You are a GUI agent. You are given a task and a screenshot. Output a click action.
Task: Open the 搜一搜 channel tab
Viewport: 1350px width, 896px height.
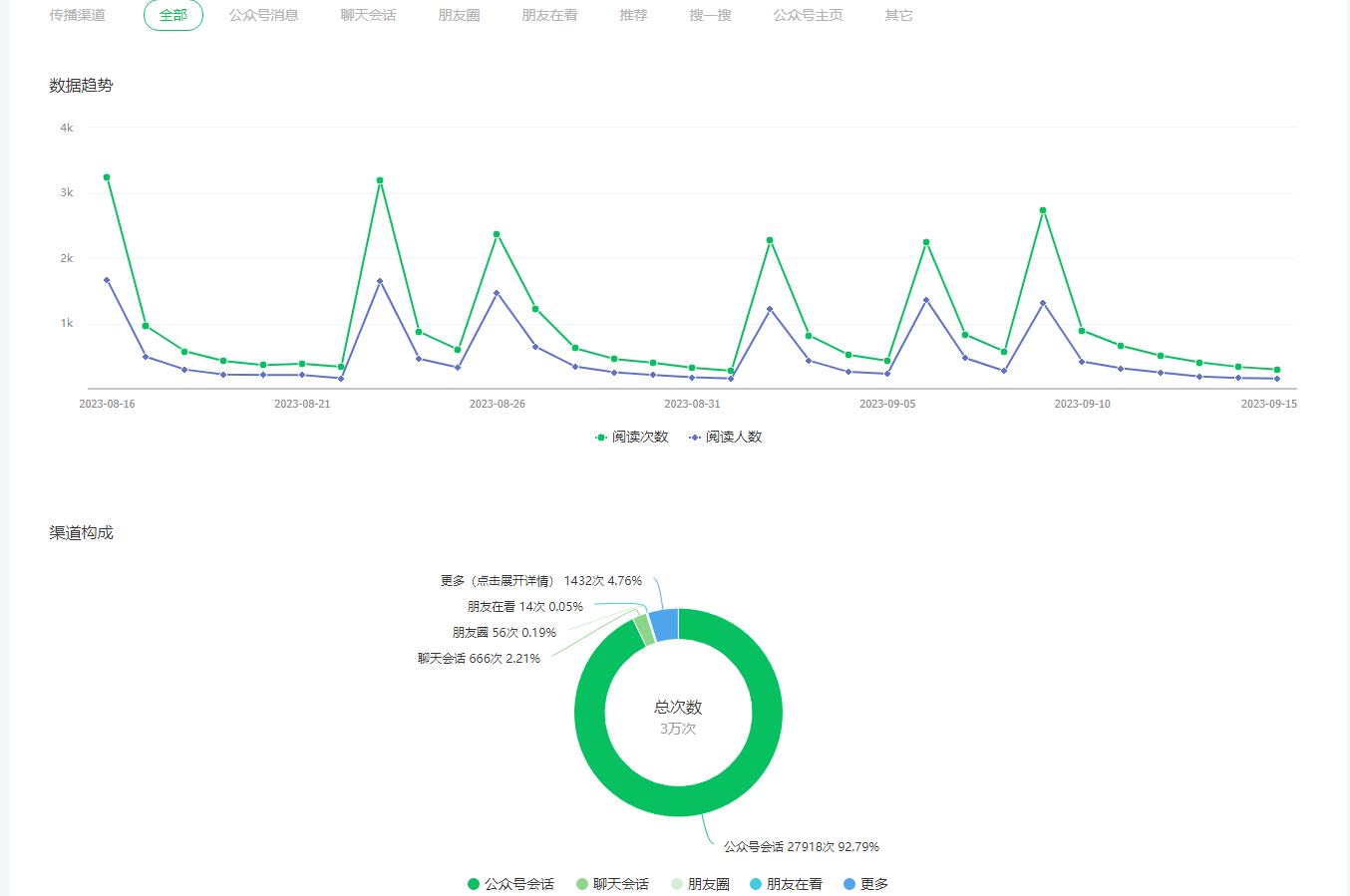(x=710, y=16)
